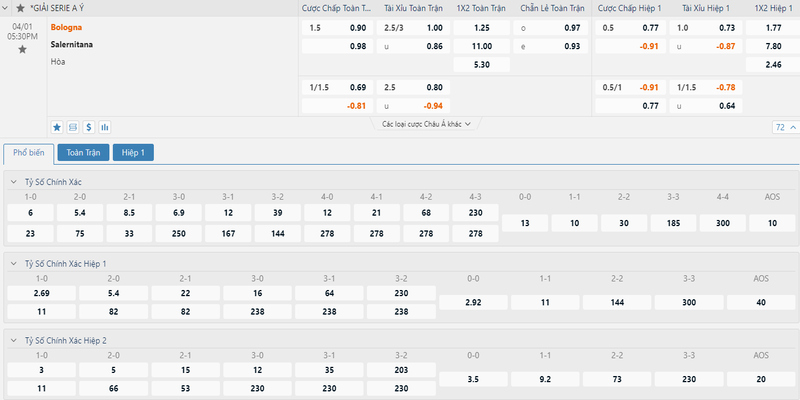The width and height of the screenshot is (800, 400).
Task: Open the Hiệp 1 tab
Action: click(x=133, y=153)
